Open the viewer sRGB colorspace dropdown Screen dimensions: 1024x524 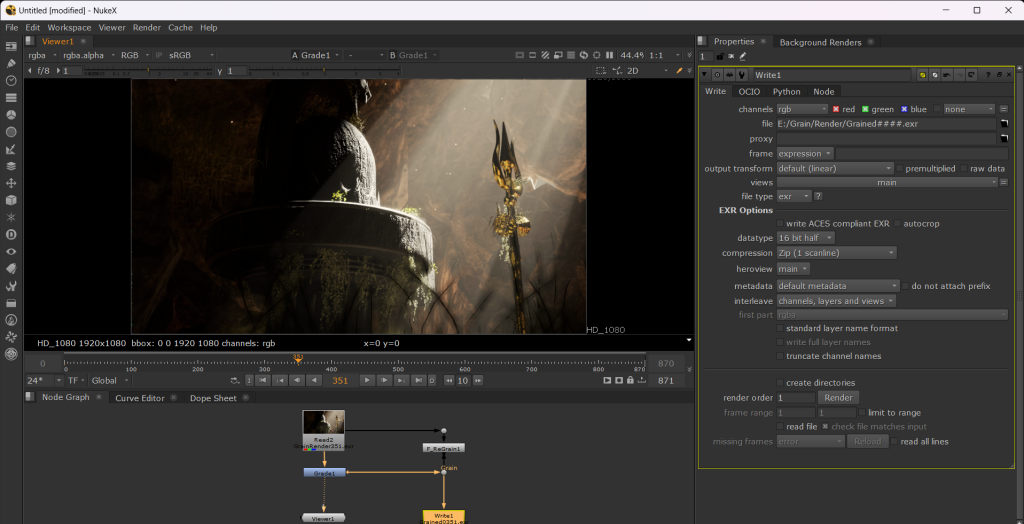191,56
